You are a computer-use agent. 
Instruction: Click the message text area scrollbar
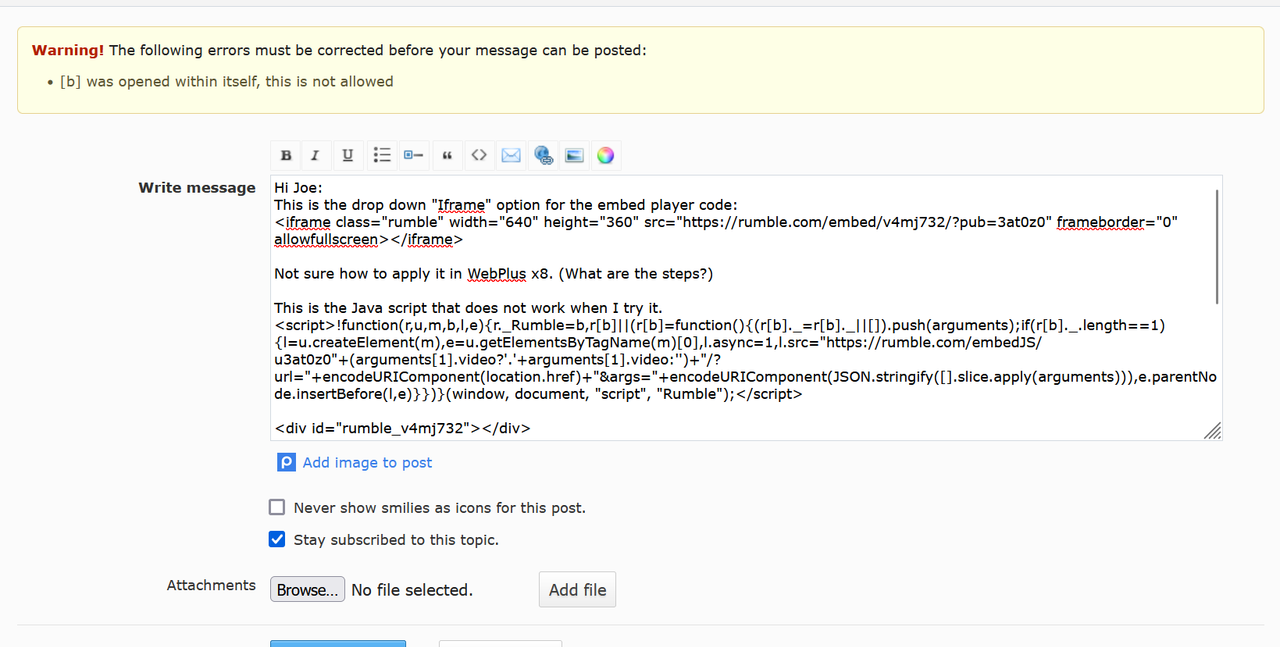tap(1216, 246)
